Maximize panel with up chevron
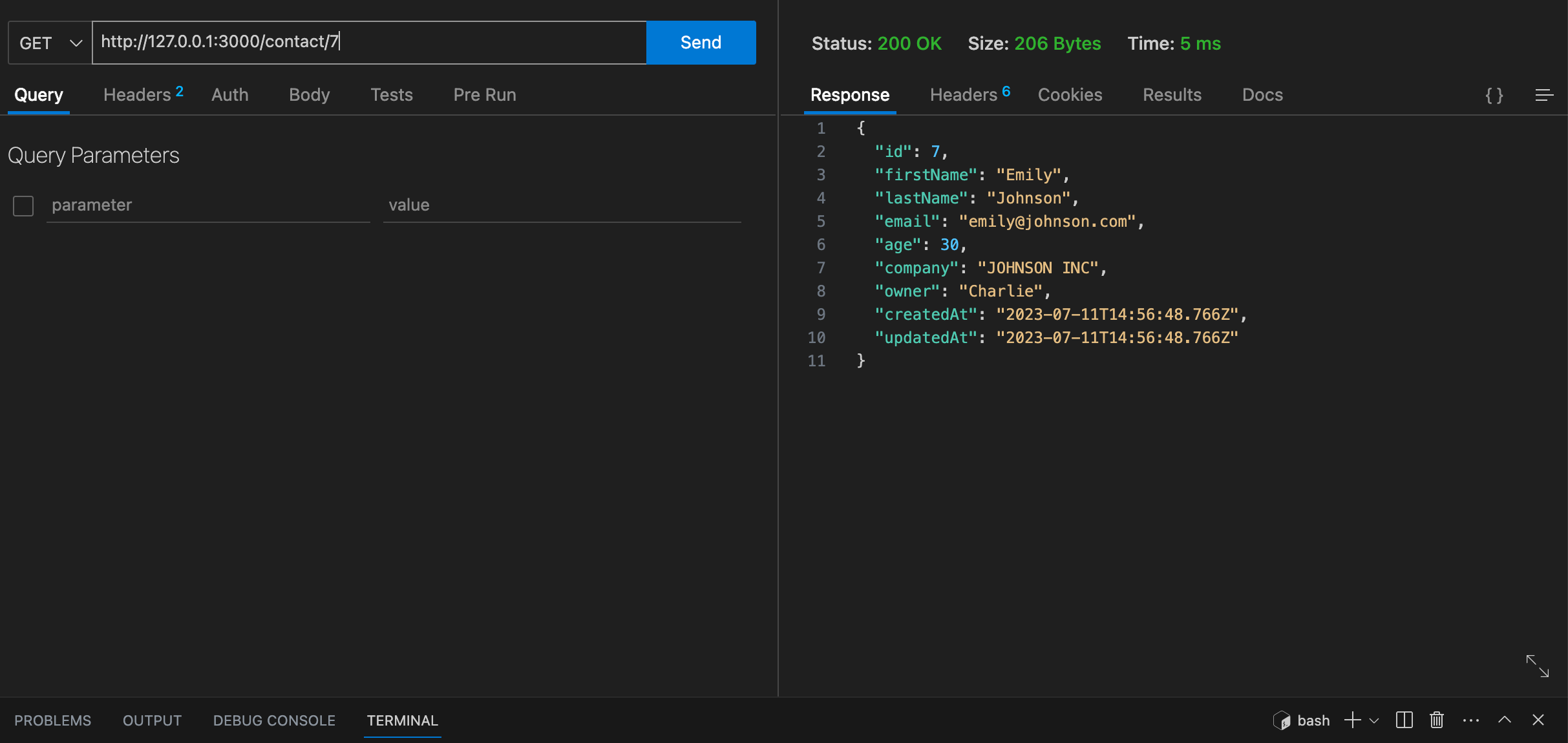The image size is (1568, 743). click(x=1505, y=720)
